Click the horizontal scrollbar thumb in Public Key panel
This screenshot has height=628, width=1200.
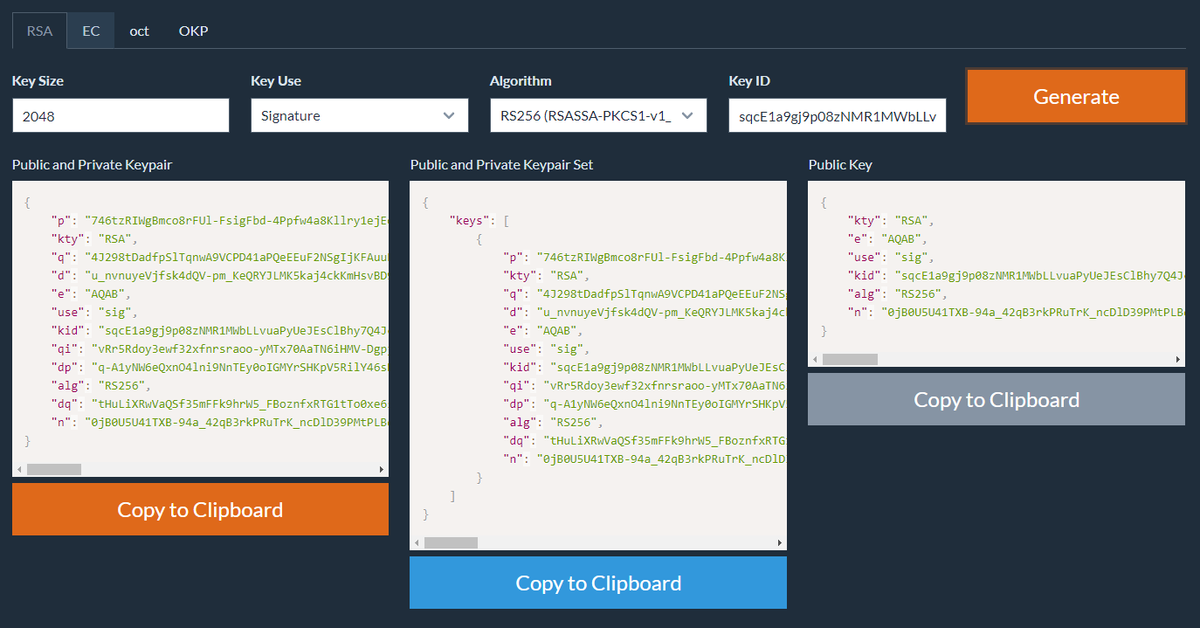[850, 359]
